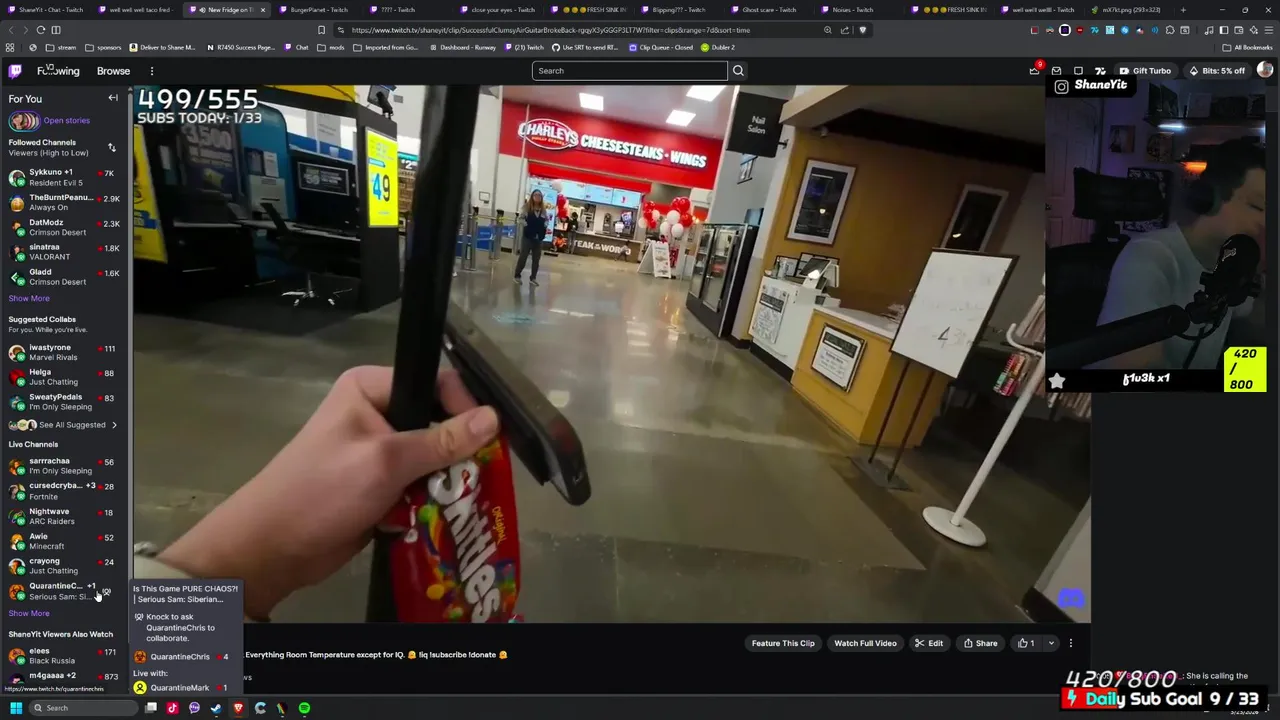Focus the Twitch search field
This screenshot has height=720, width=1280.
(630, 71)
